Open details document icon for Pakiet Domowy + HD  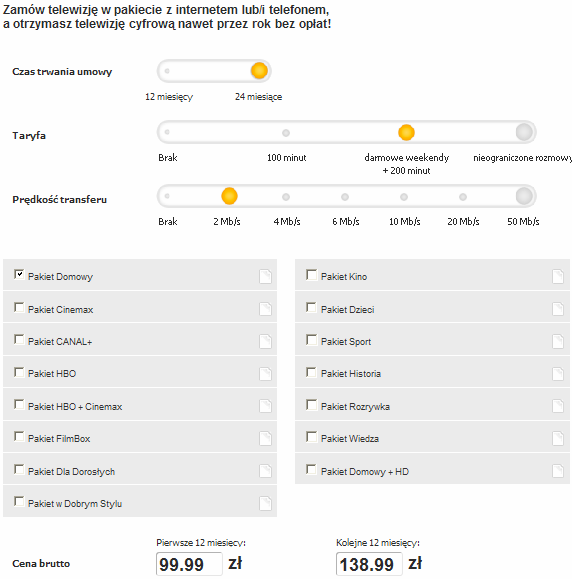tap(558, 471)
